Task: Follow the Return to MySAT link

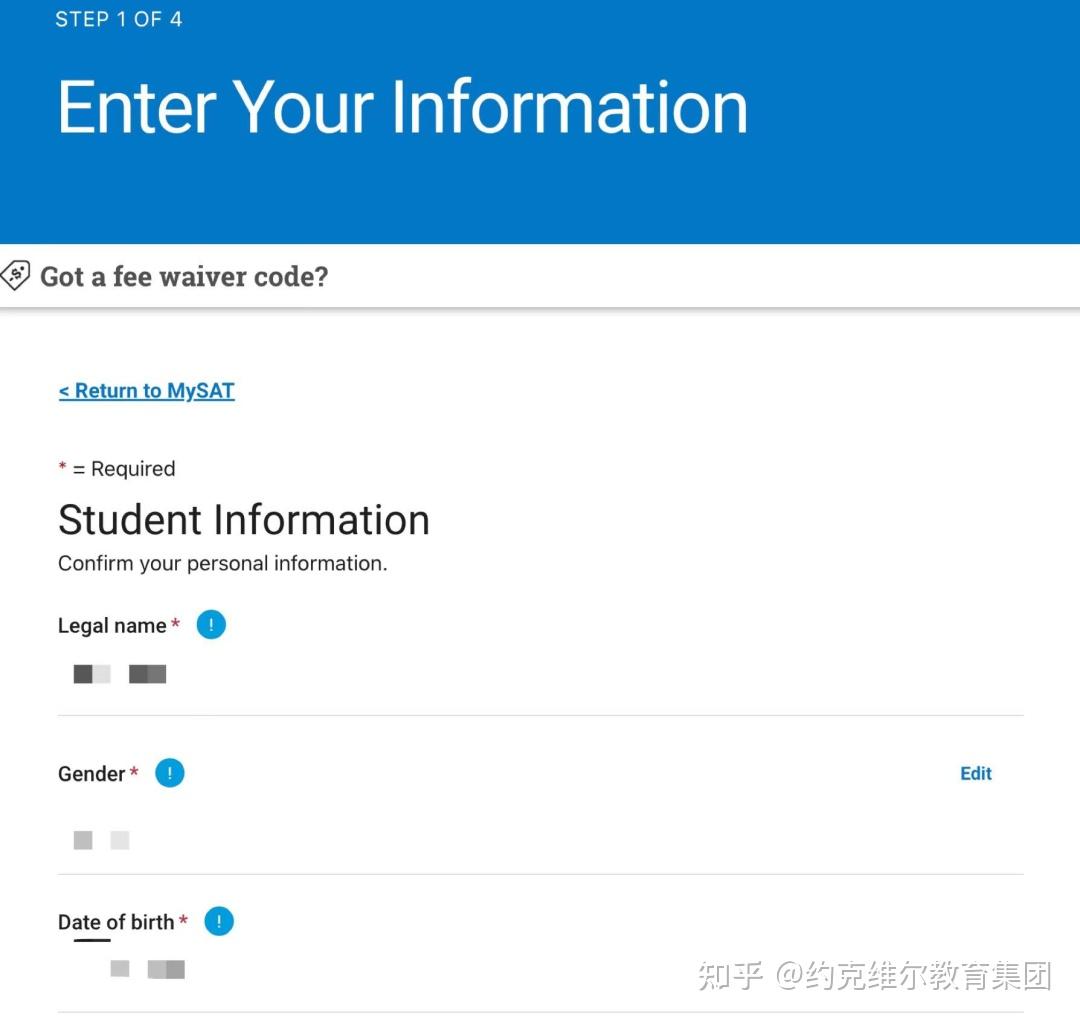Action: coord(146,390)
